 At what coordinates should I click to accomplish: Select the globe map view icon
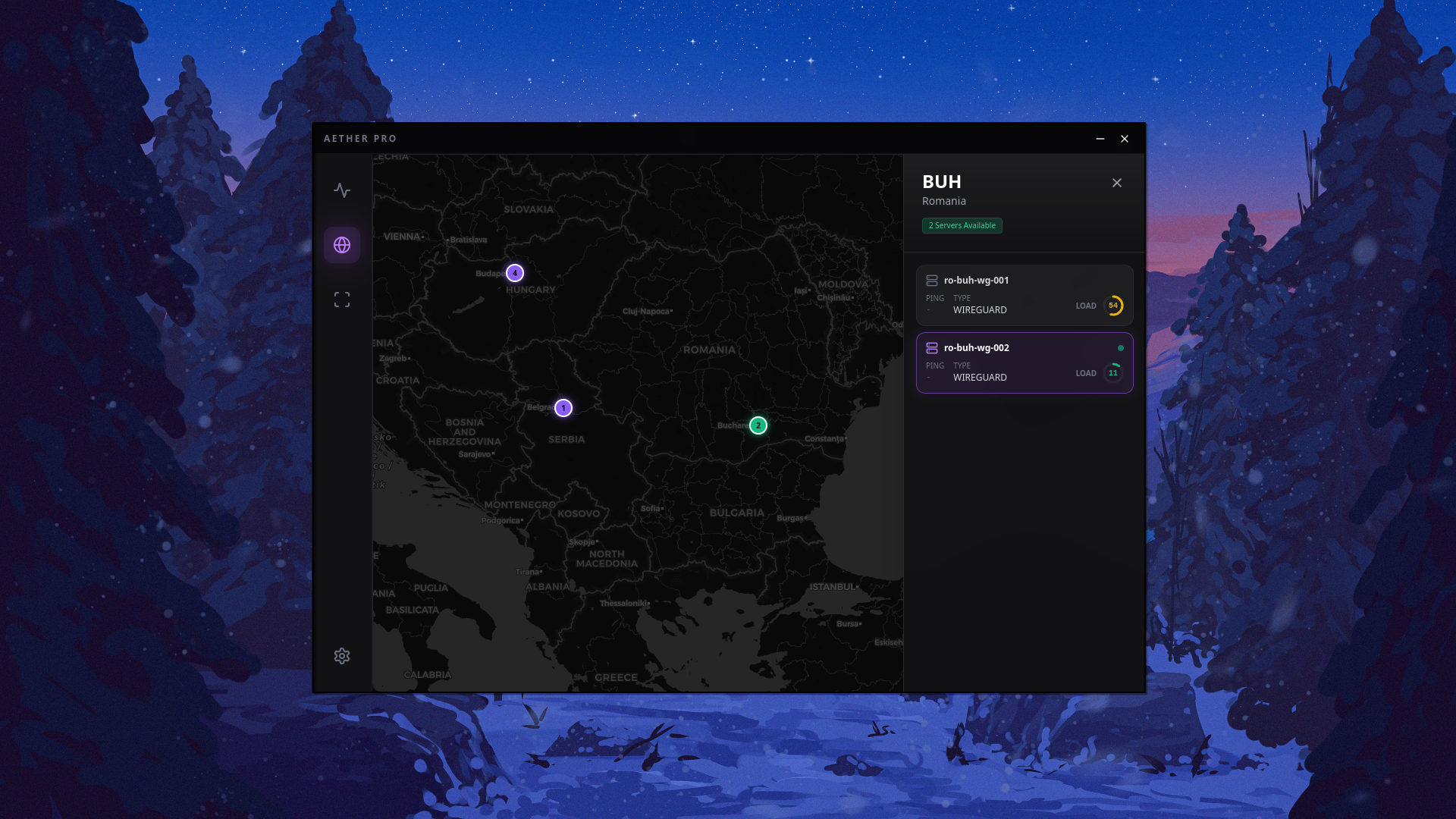(342, 245)
